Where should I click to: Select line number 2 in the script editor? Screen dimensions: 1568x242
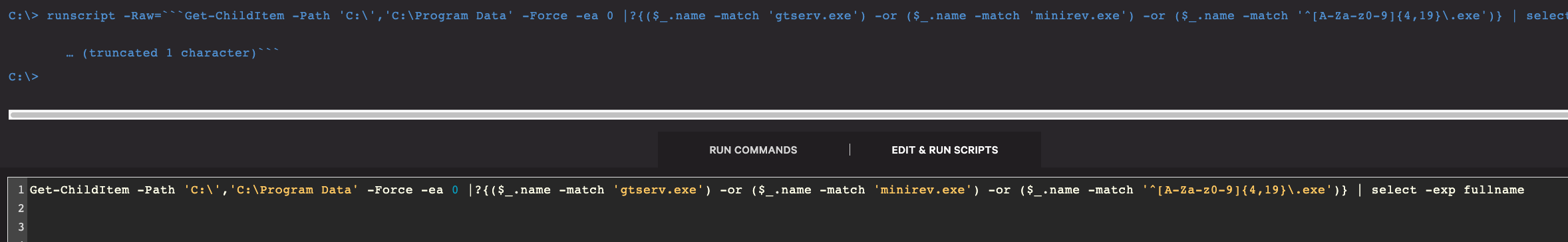21,209
